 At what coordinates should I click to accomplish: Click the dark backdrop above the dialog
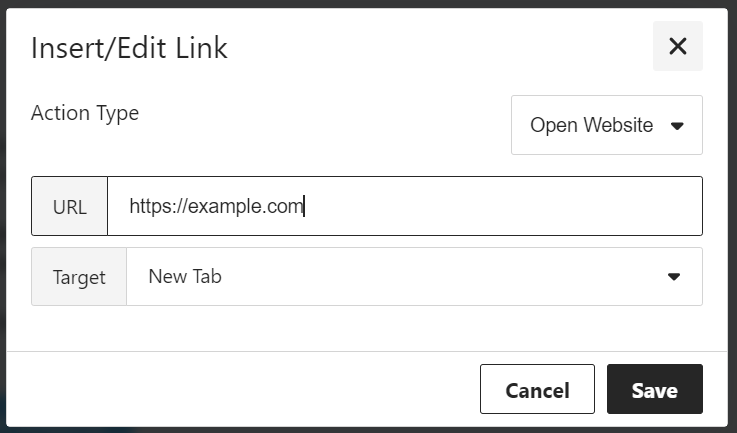368,4
